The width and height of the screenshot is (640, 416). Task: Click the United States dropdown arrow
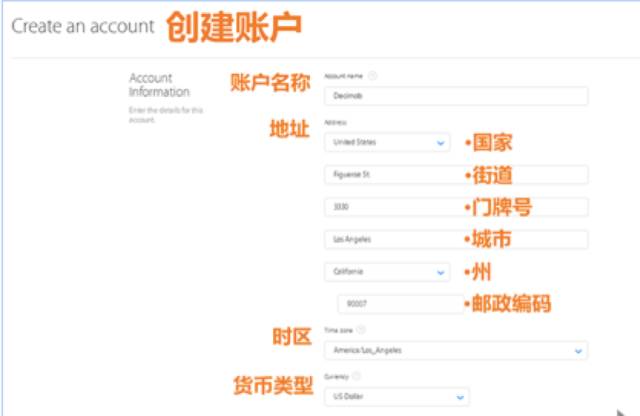(441, 143)
